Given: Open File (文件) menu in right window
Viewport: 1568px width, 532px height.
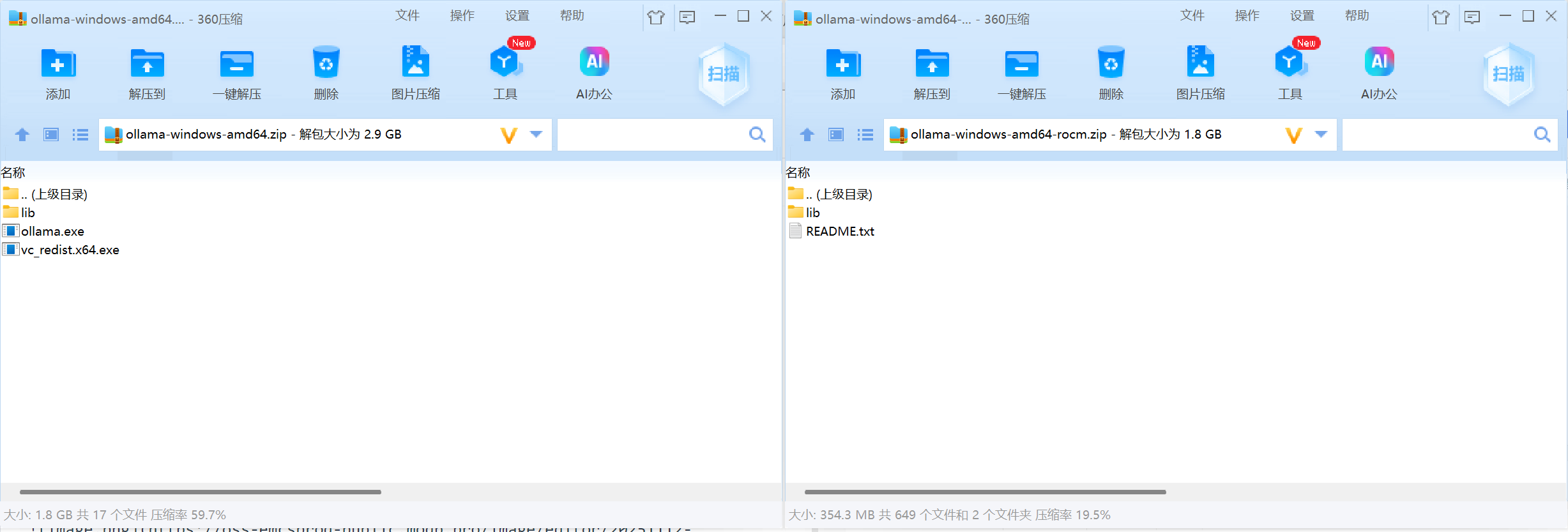Looking at the screenshot, I should (x=1192, y=15).
